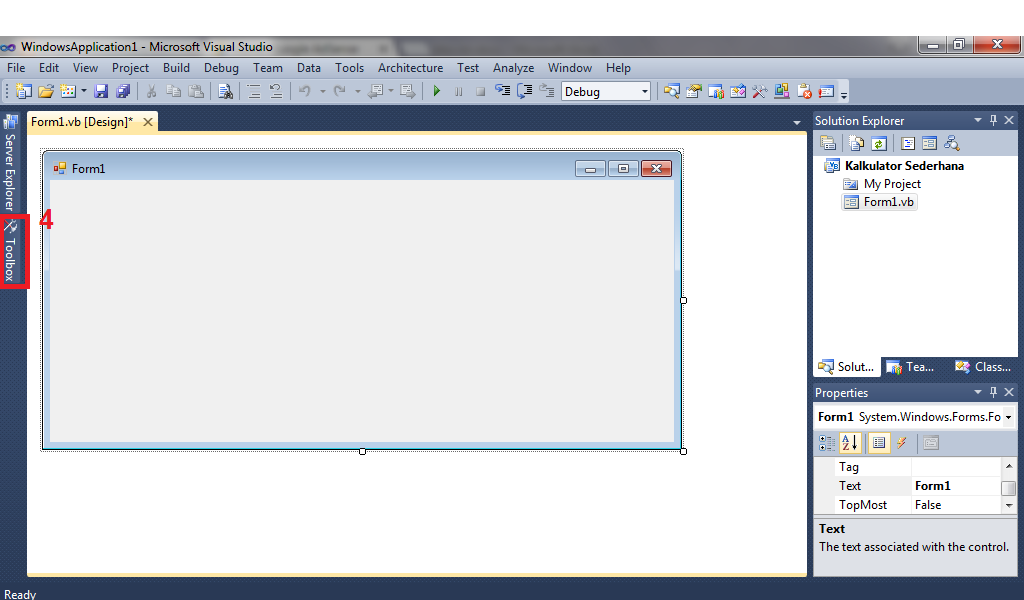Click the Save All icon
Image resolution: width=1024 pixels, height=600 pixels.
point(123,91)
